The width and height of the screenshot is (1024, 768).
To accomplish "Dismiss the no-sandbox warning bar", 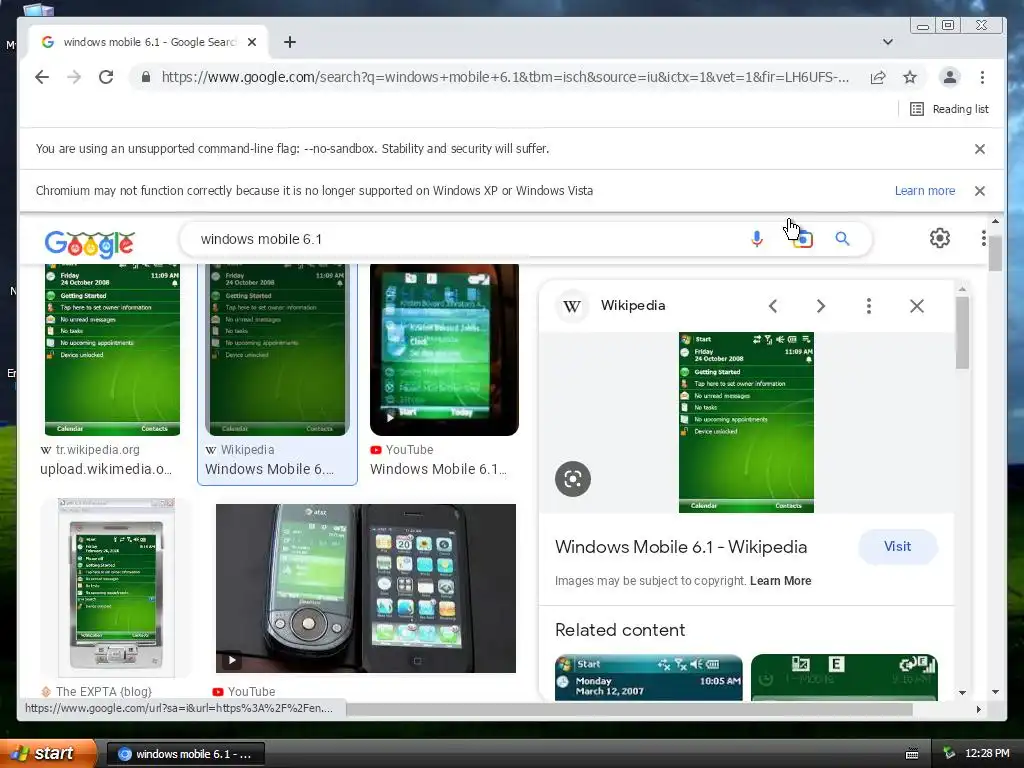I will (980, 149).
